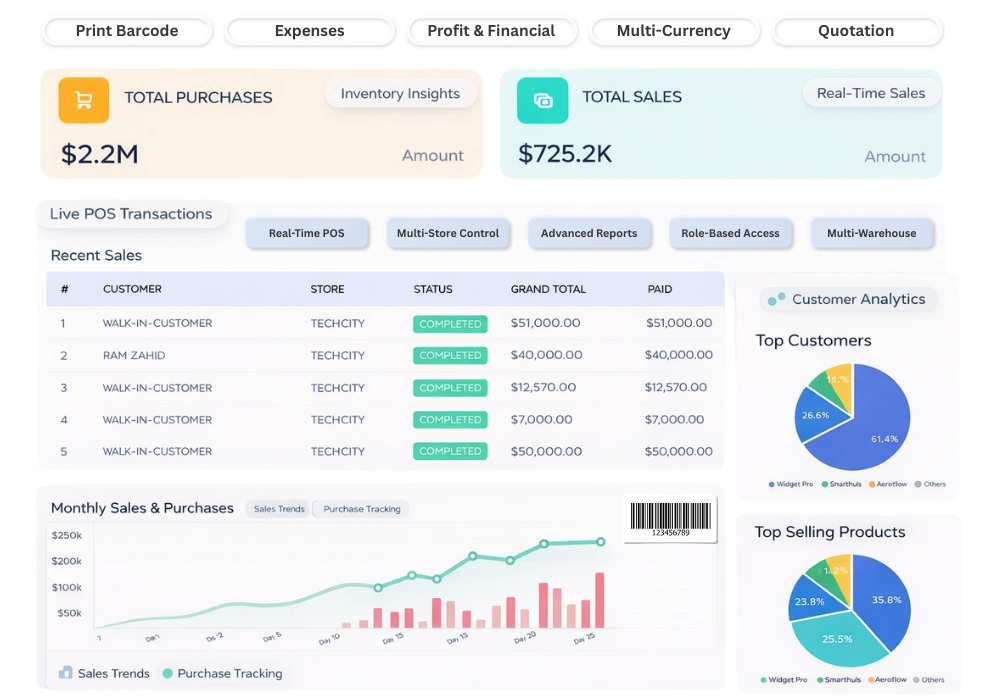Click the green Smarthuls dot under Top Selling Products
Image resolution: width=1000 pixels, height=700 pixels.
[x=819, y=680]
